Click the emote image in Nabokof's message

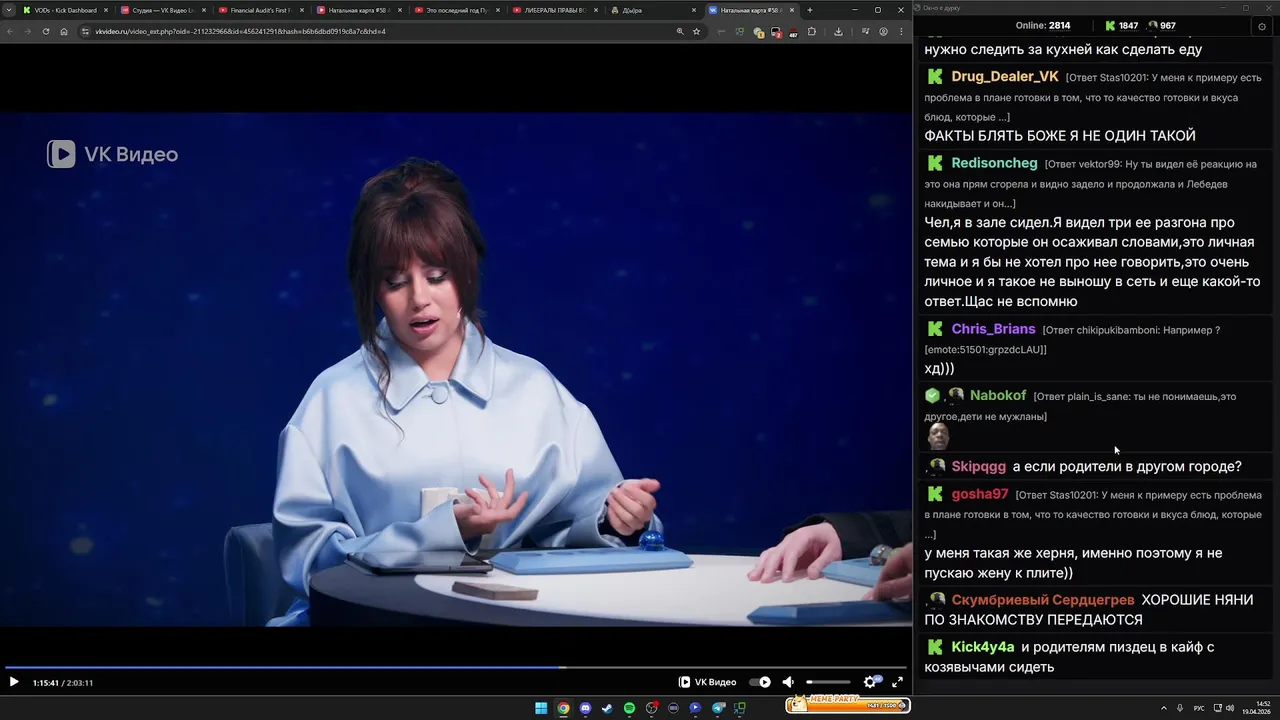tap(938, 436)
